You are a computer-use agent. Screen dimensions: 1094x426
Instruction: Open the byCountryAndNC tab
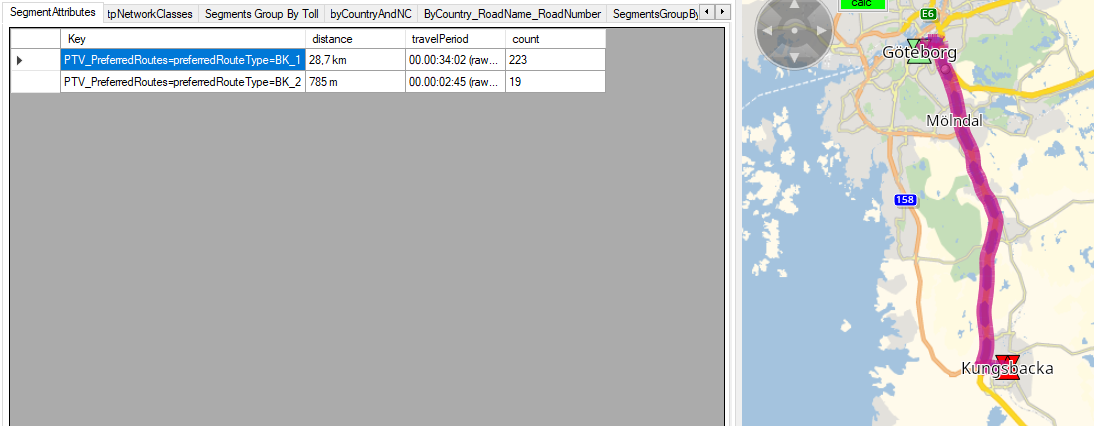coord(370,14)
